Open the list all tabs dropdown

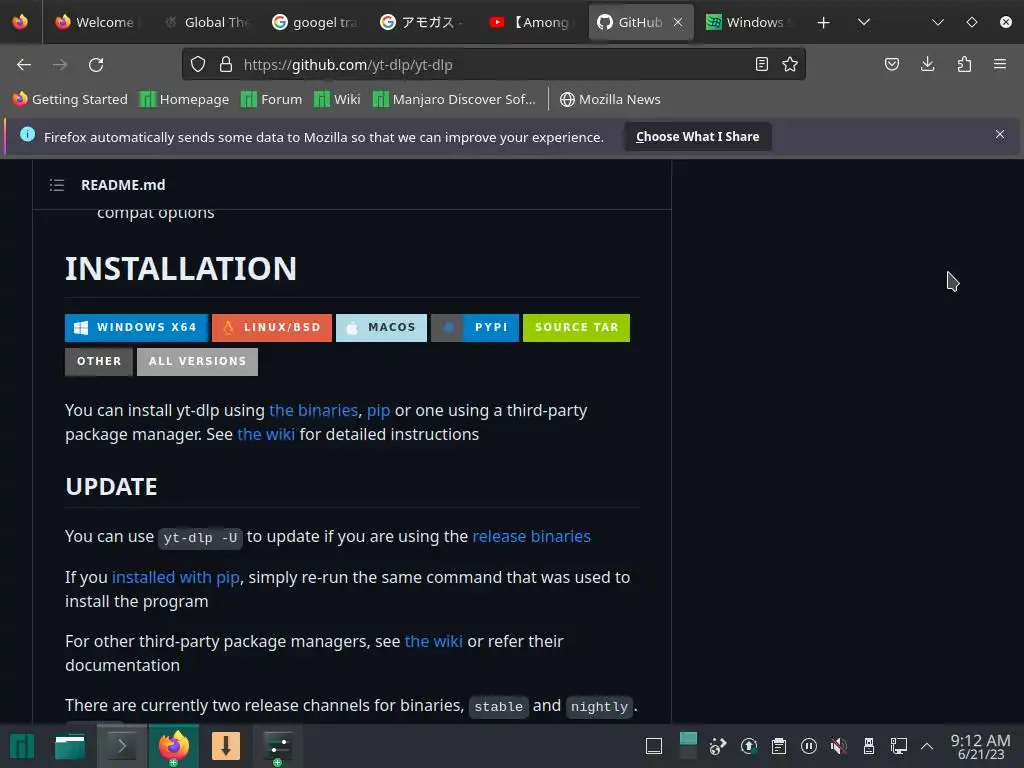864,22
